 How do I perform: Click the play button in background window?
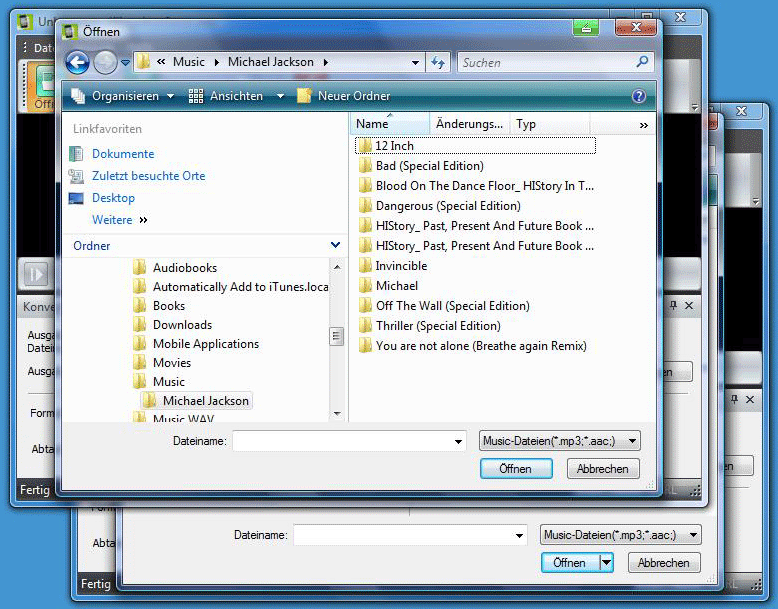[36, 274]
